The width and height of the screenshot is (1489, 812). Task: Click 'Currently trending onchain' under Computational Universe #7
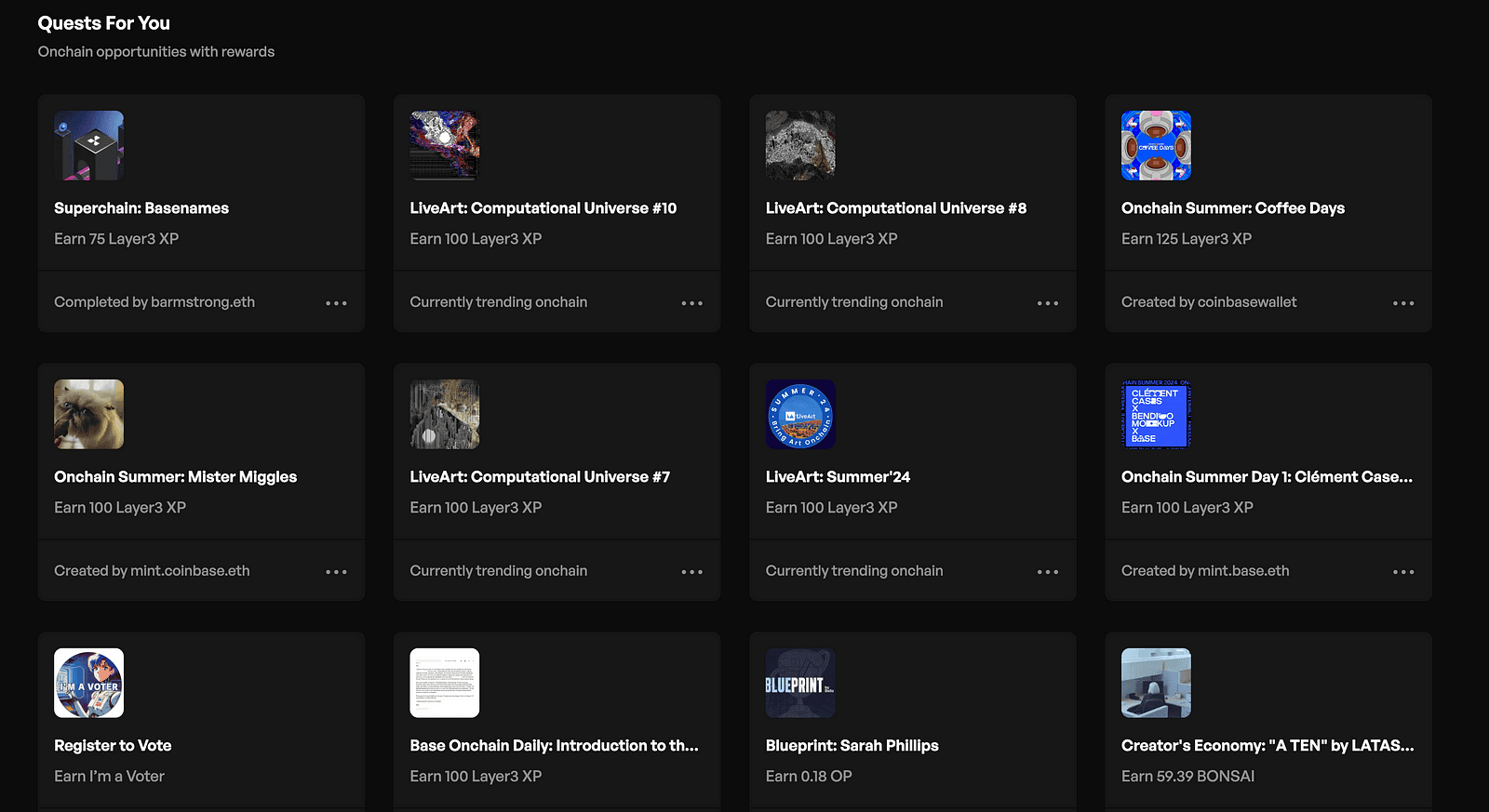[x=499, y=571]
